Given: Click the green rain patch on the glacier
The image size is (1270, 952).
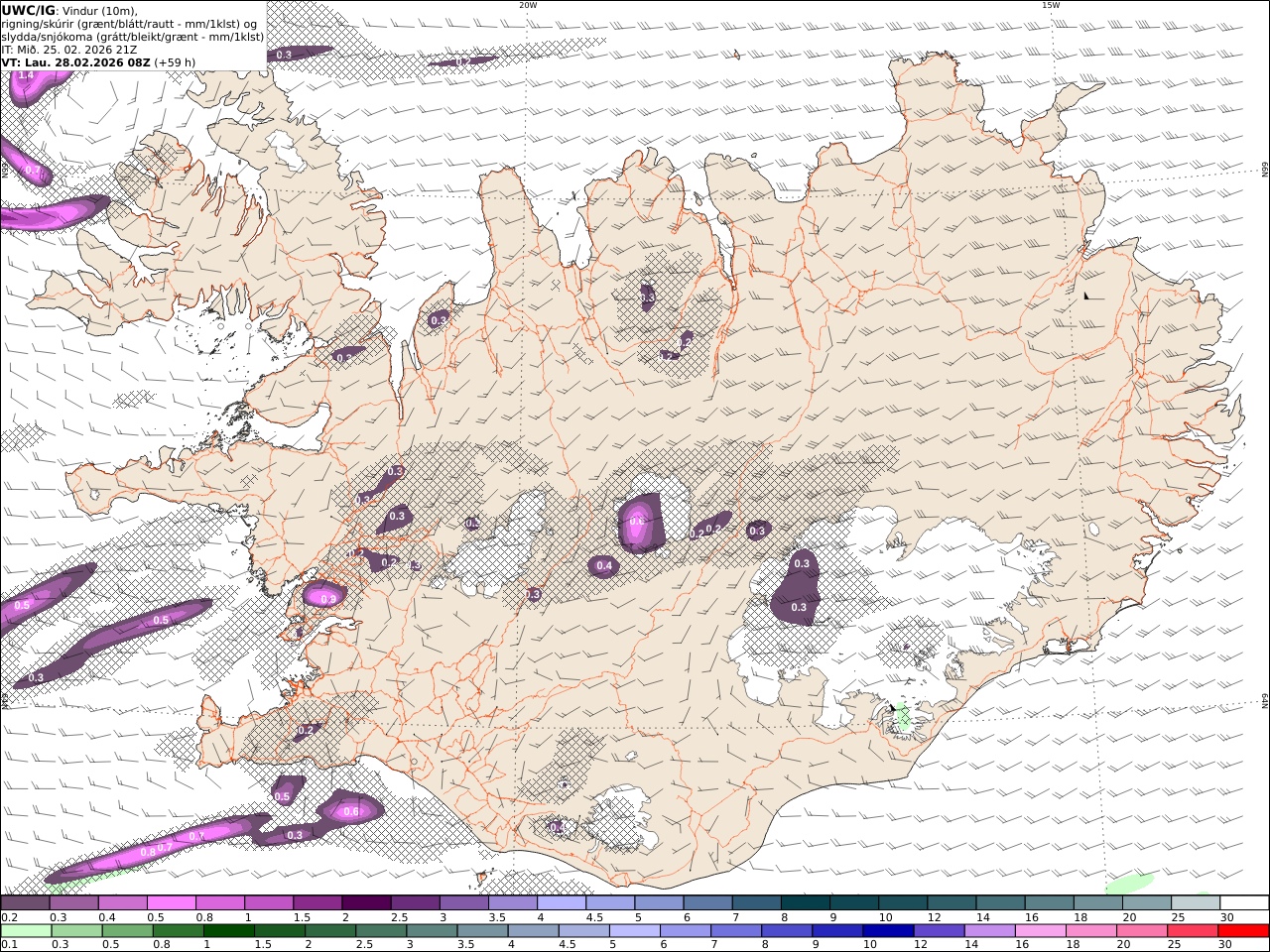Looking at the screenshot, I should click(902, 717).
